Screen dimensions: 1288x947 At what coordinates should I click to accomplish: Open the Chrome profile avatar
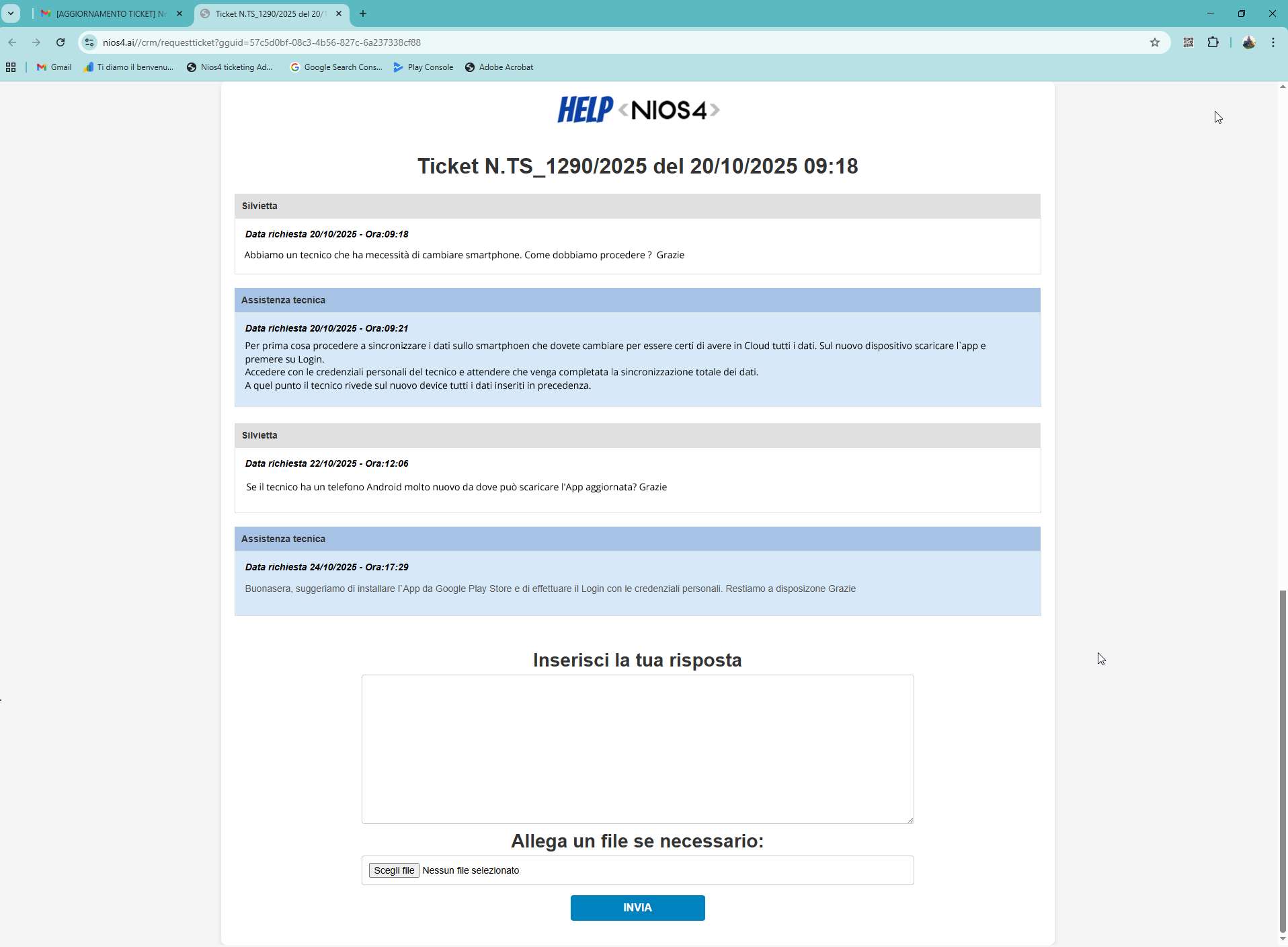coord(1248,42)
